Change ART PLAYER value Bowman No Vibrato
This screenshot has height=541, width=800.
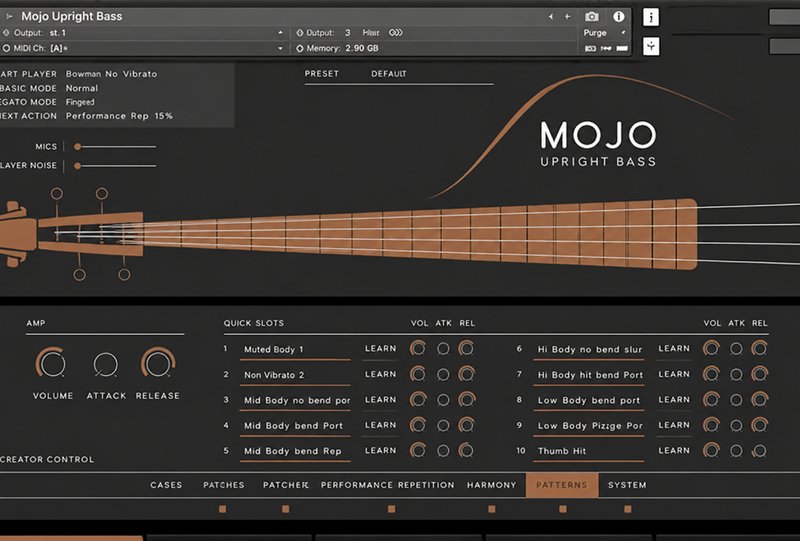tap(111, 74)
